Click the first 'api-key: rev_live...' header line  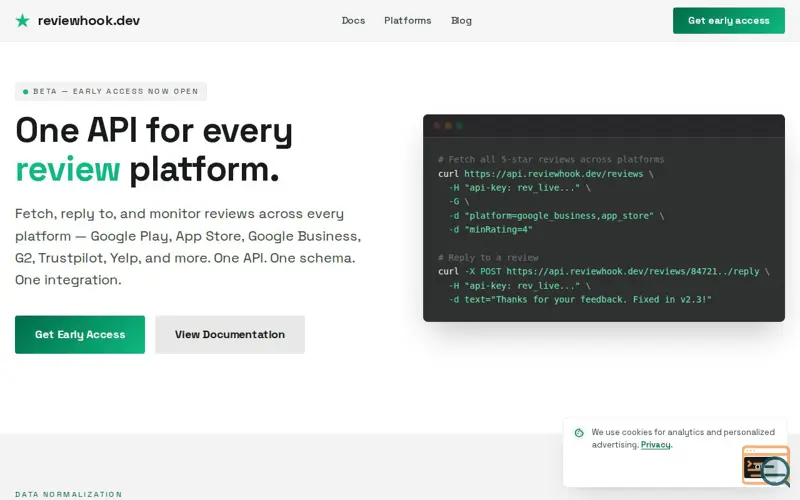tap(519, 187)
